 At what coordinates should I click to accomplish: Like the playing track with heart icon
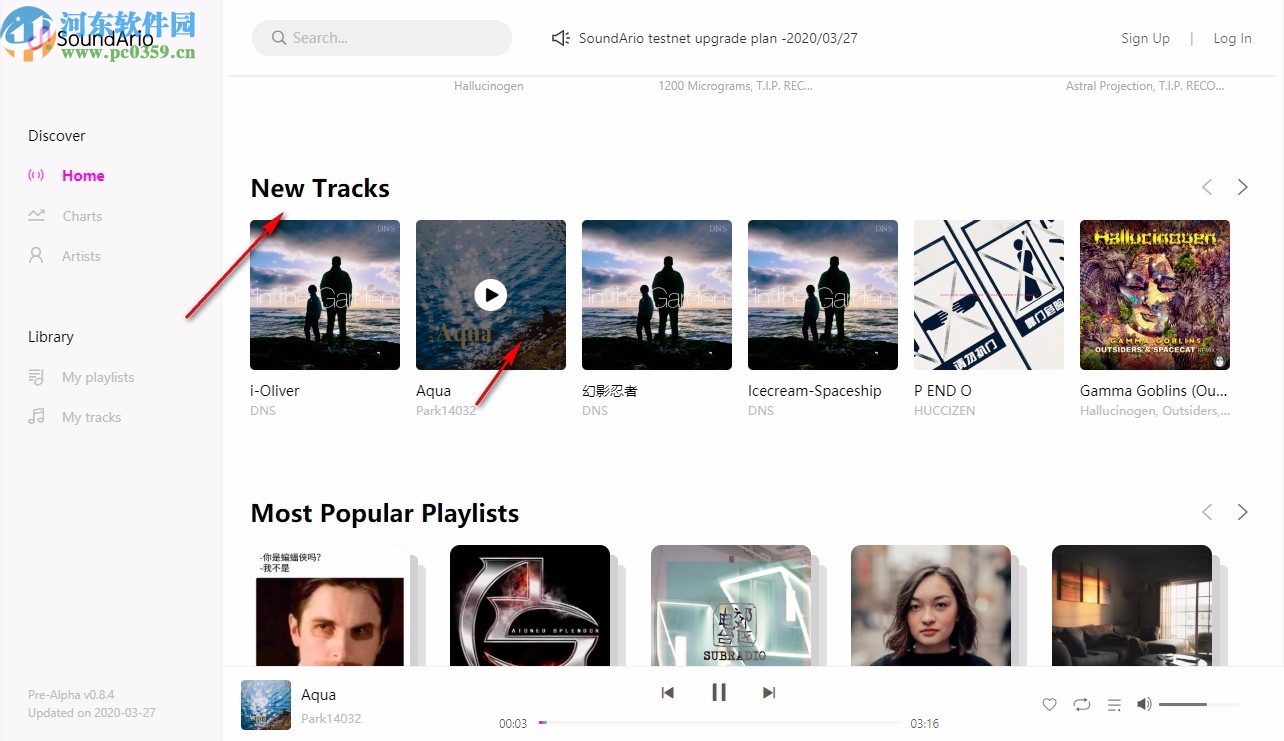click(x=1049, y=704)
